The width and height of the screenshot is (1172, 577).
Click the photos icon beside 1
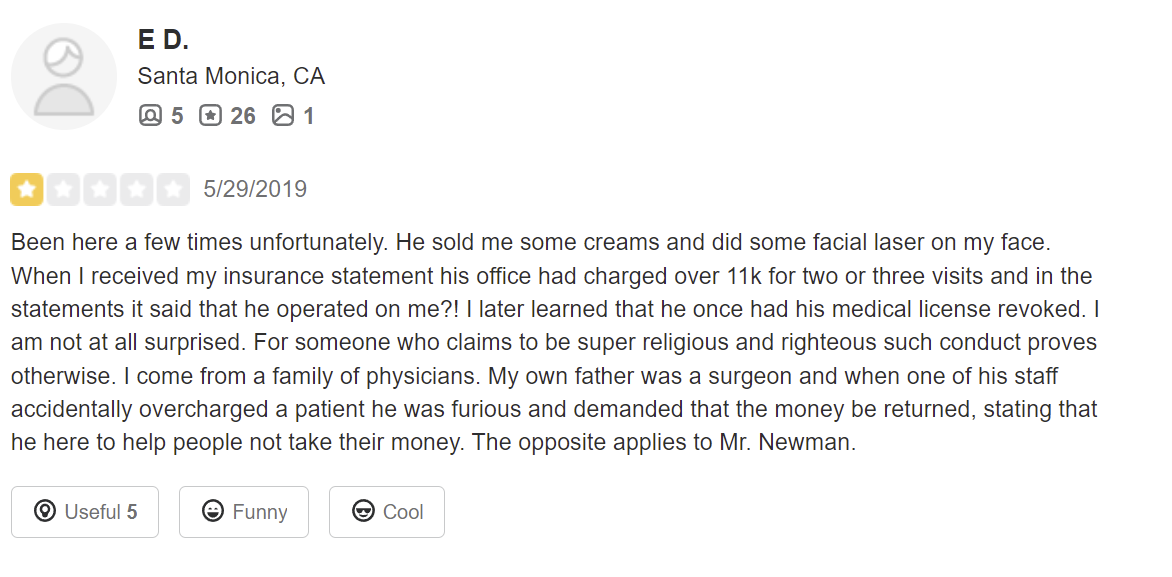(283, 116)
